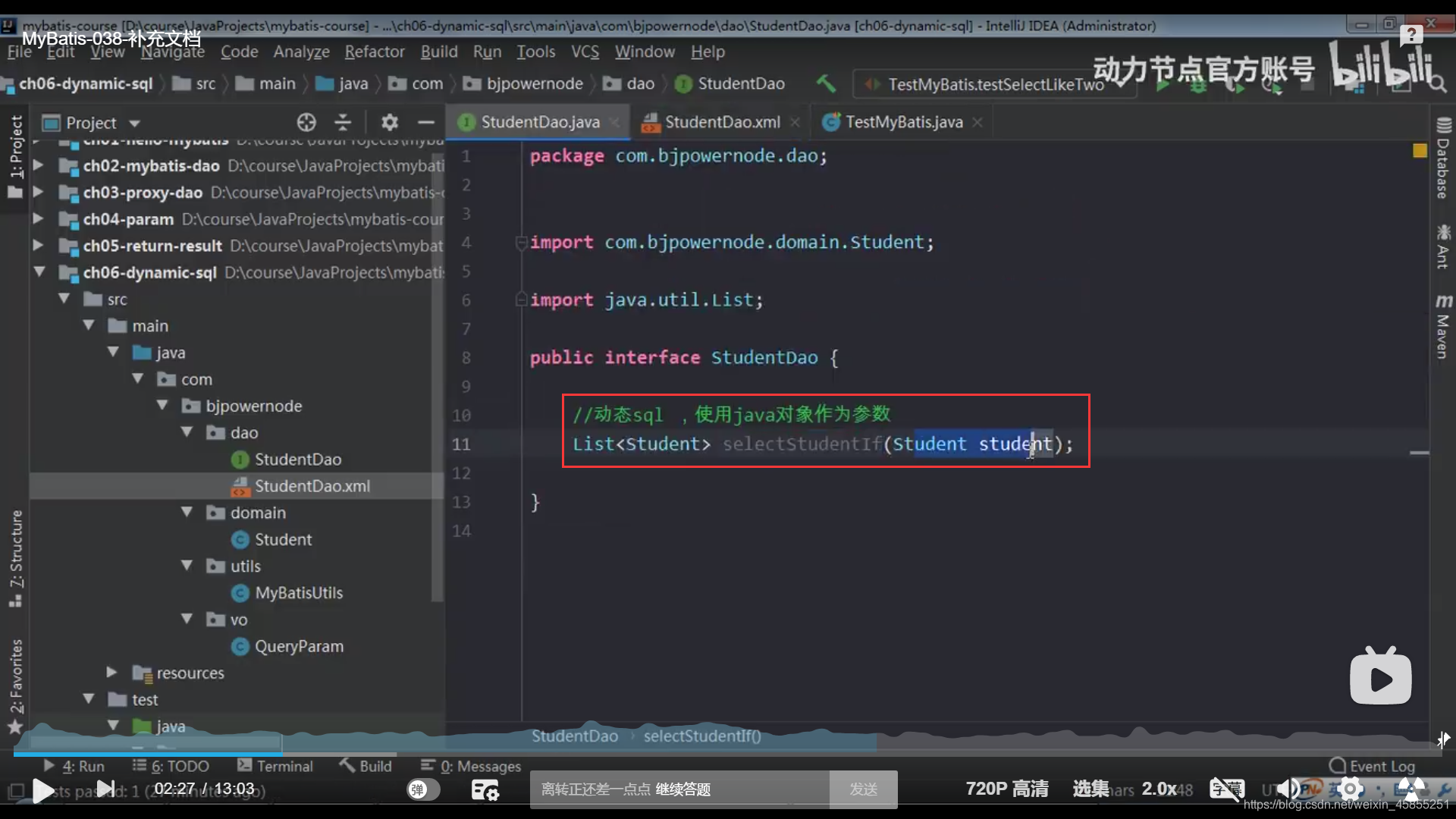Collapse the vo folder

point(187,619)
